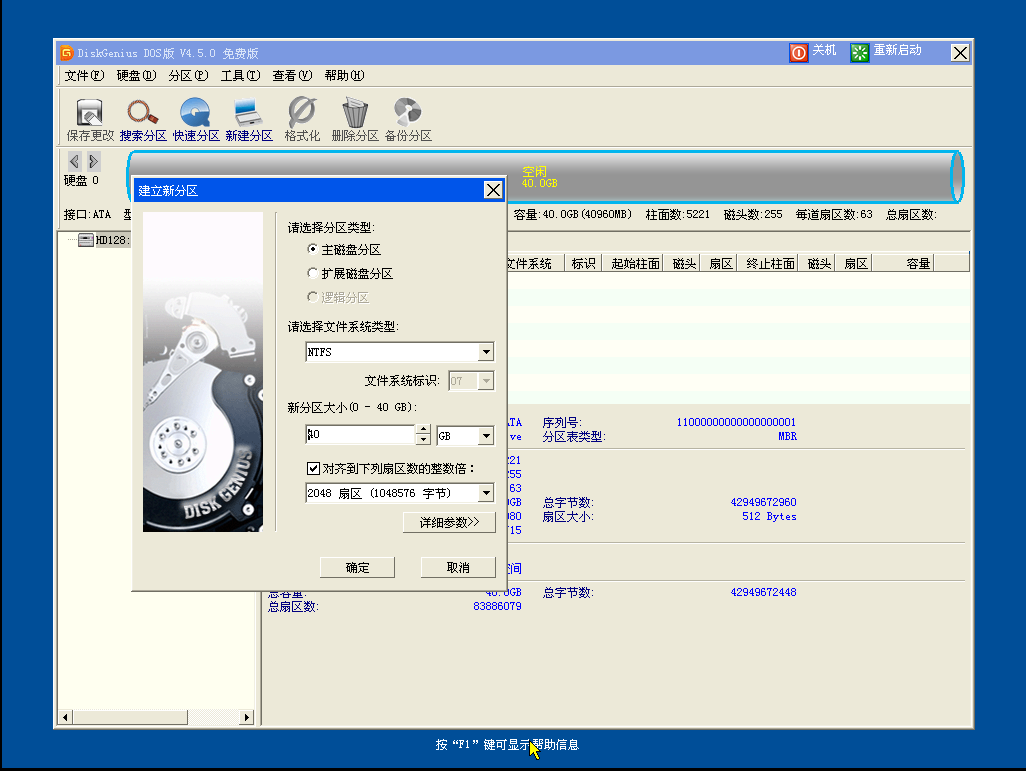Click the 确定 button to confirm
The image size is (1026, 771).
point(357,567)
